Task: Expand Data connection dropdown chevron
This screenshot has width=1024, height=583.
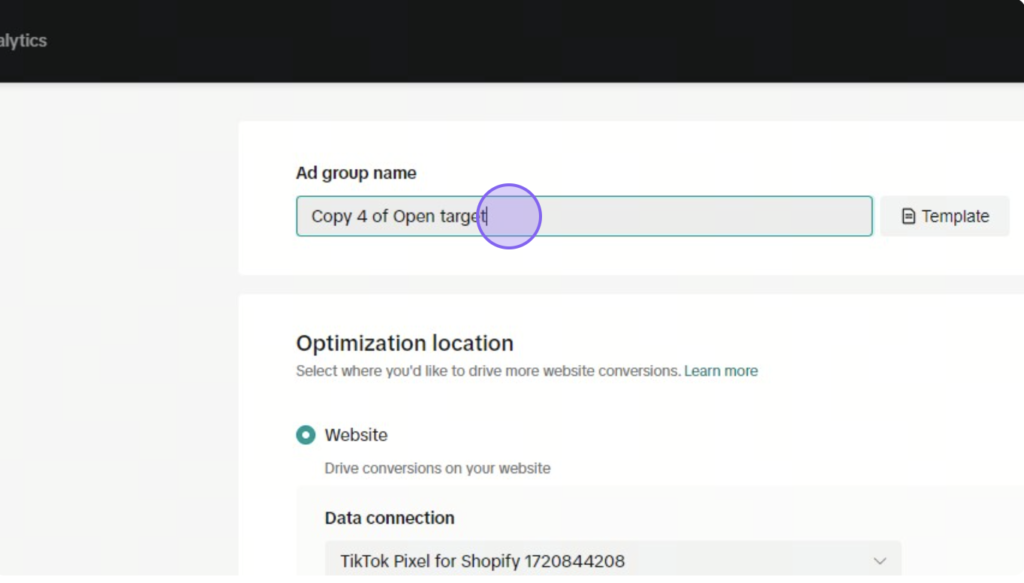Action: coord(880,561)
